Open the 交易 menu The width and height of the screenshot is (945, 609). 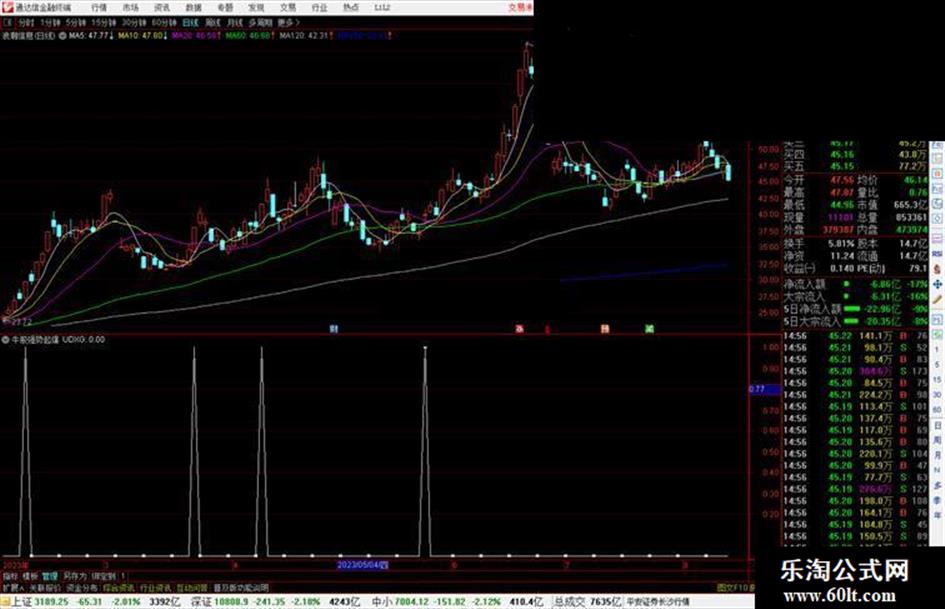click(x=288, y=7)
